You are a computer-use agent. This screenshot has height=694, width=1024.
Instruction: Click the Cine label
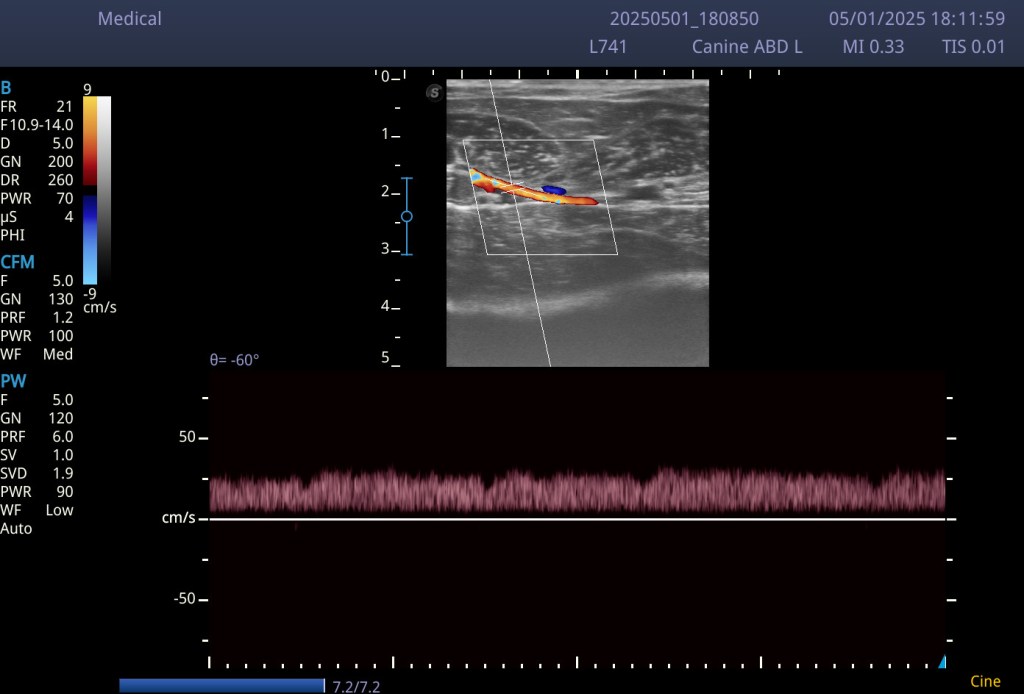(985, 682)
